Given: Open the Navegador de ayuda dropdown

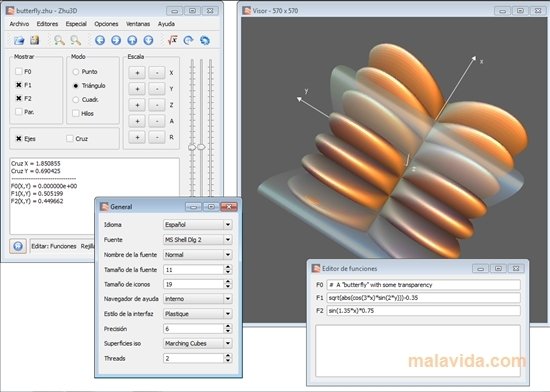Looking at the screenshot, I should pyautogui.click(x=198, y=299).
